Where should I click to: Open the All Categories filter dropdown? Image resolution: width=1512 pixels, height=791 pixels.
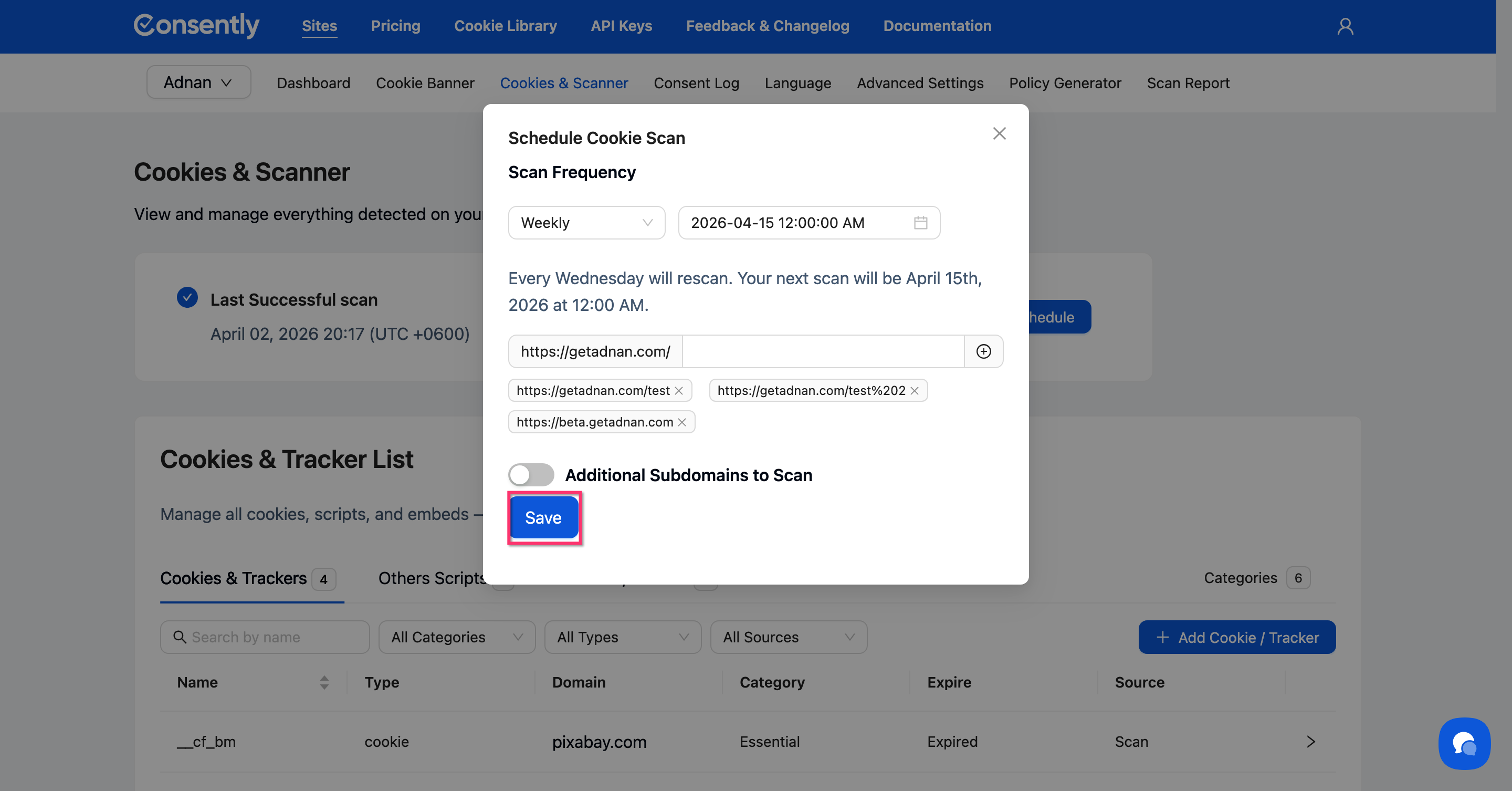[x=456, y=637]
